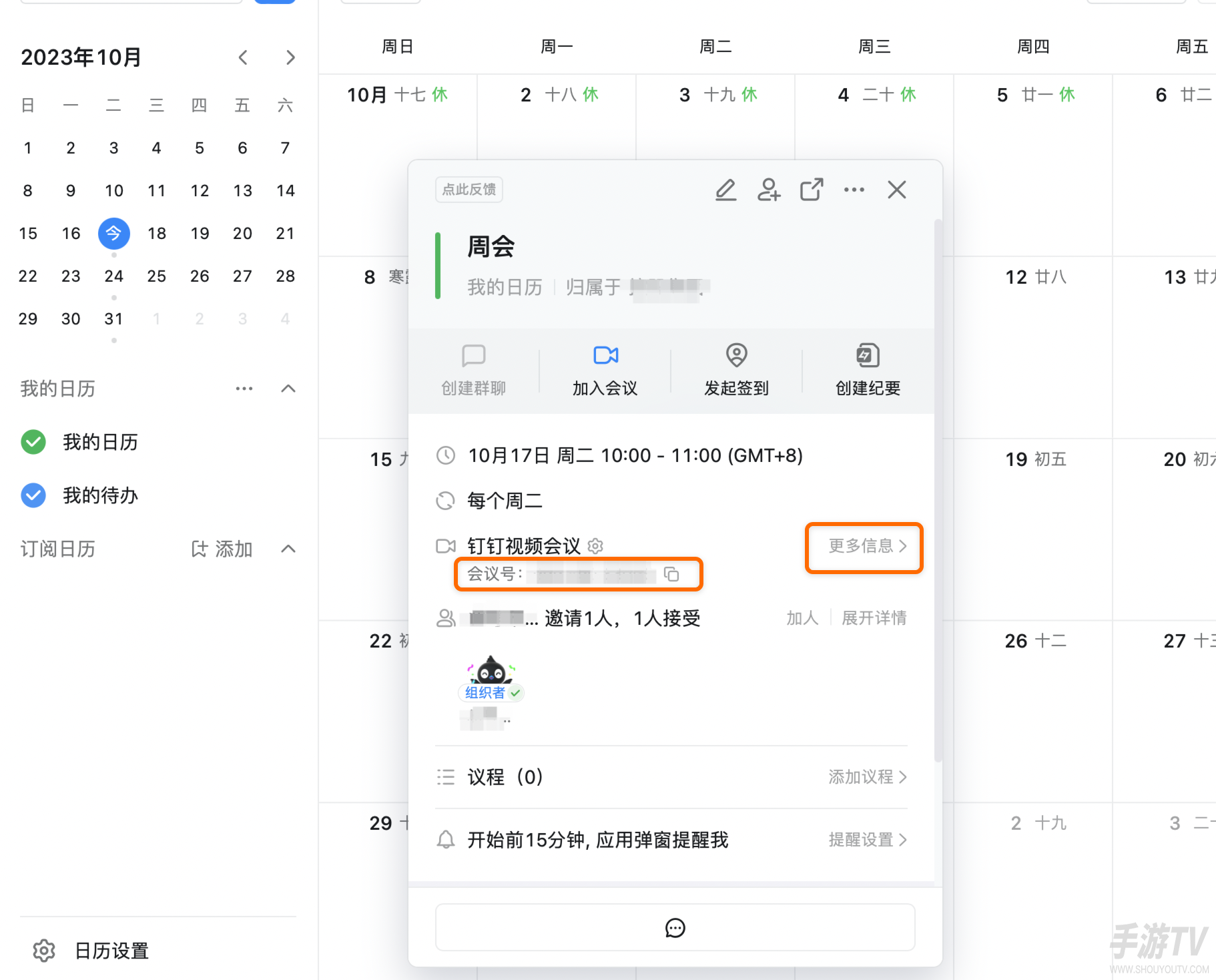1216x980 pixels.
Task: Copy the meeting number with copy icon
Action: click(x=671, y=574)
